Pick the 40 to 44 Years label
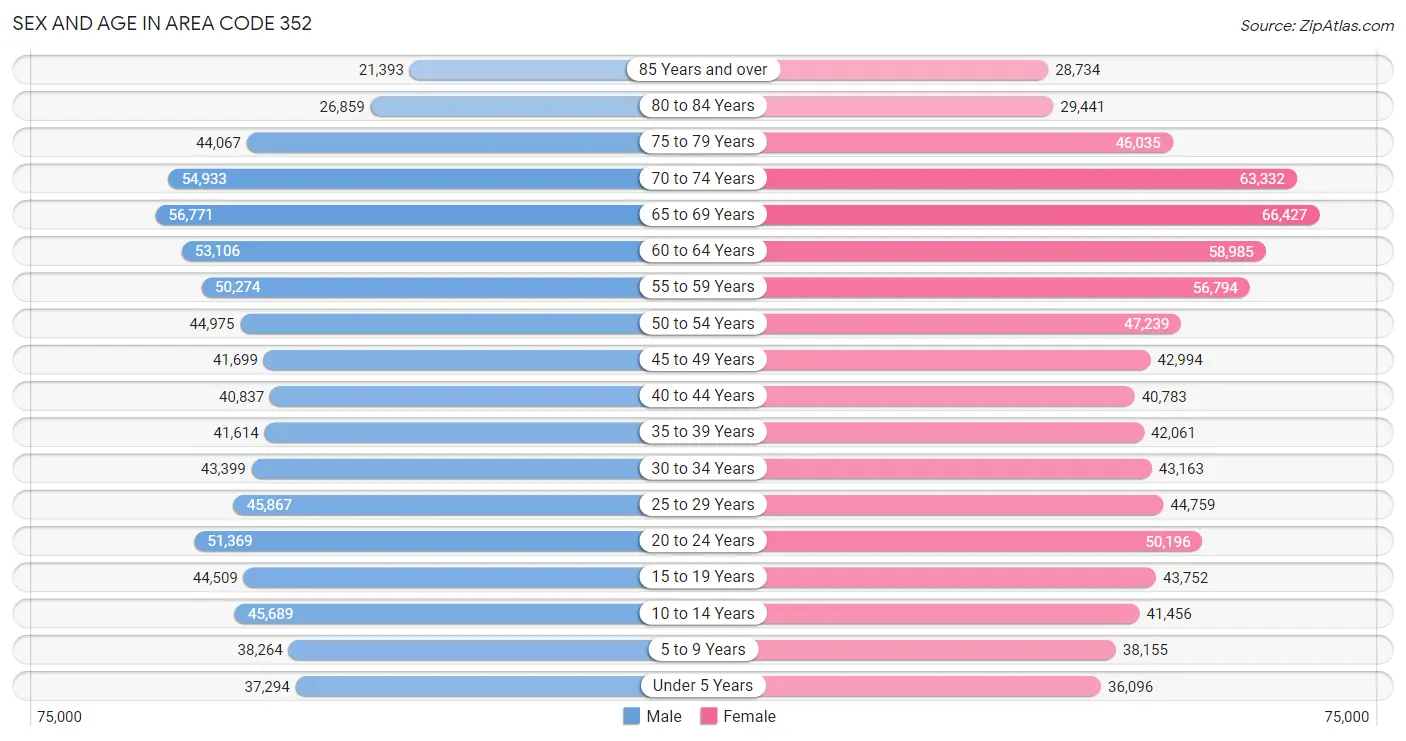Viewport: 1406px width, 741px height. [703, 395]
